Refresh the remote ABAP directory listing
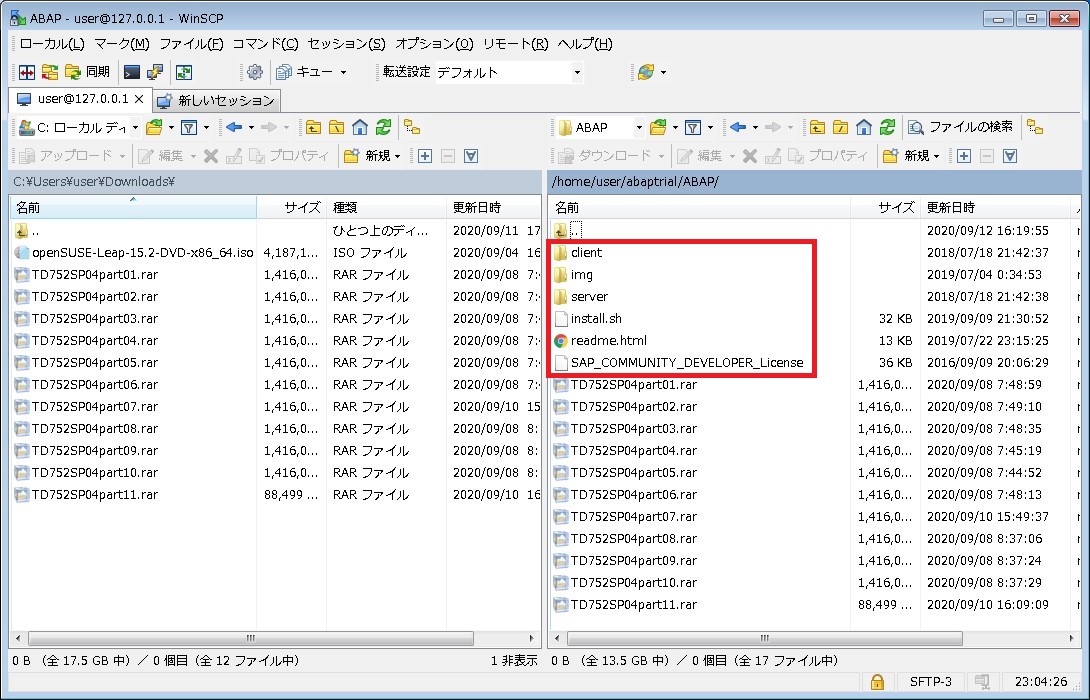The height and width of the screenshot is (700, 1090). coord(887,127)
